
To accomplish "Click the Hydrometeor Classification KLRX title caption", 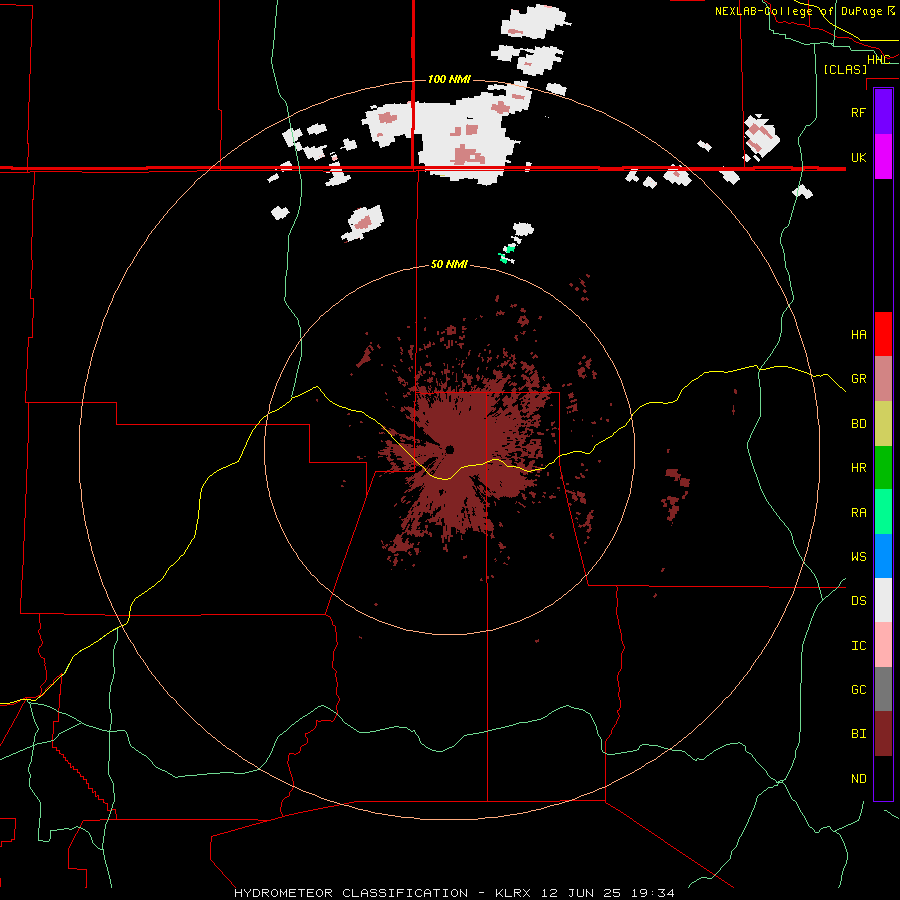I will pos(454,893).
